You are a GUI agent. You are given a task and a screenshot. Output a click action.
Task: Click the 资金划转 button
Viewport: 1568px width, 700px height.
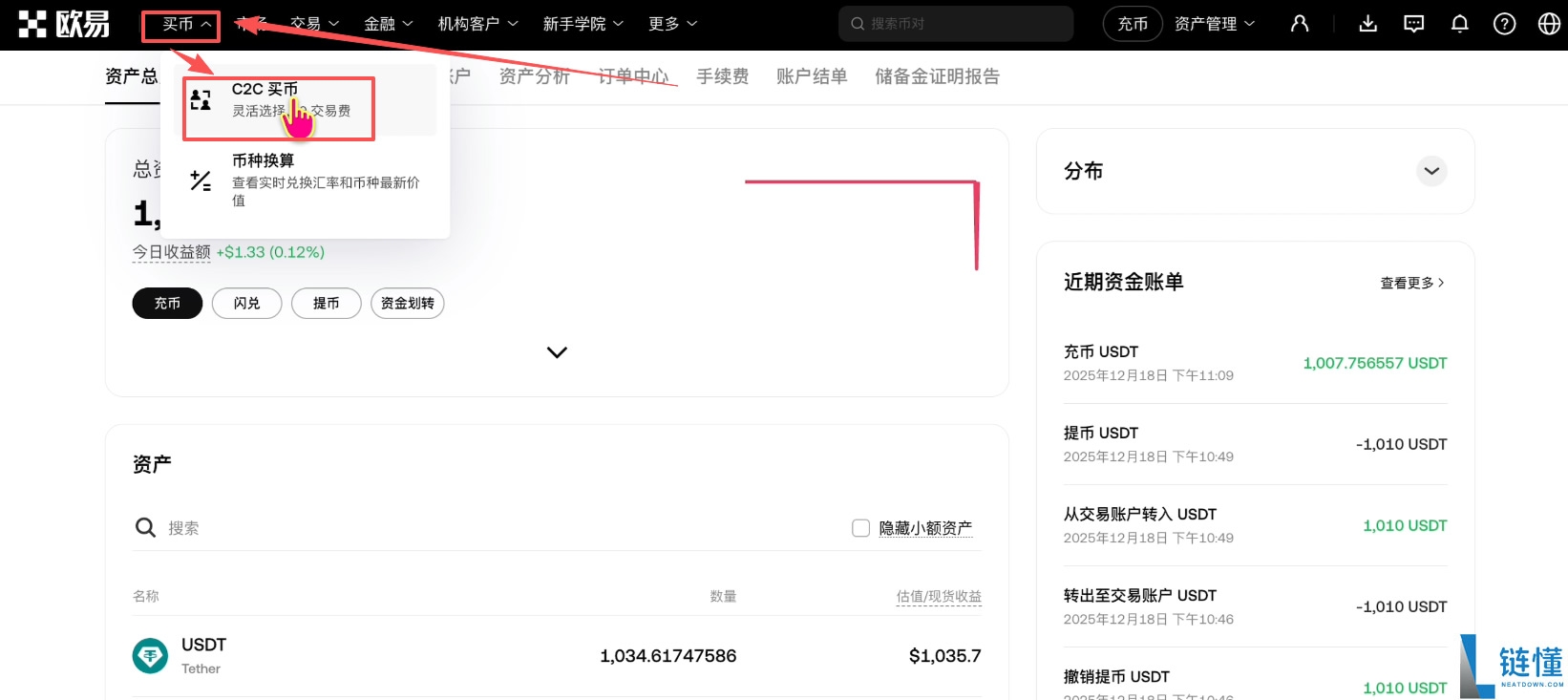408,303
